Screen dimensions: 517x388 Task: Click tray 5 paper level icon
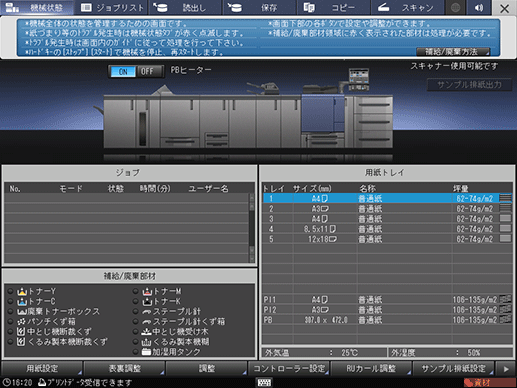point(505,238)
